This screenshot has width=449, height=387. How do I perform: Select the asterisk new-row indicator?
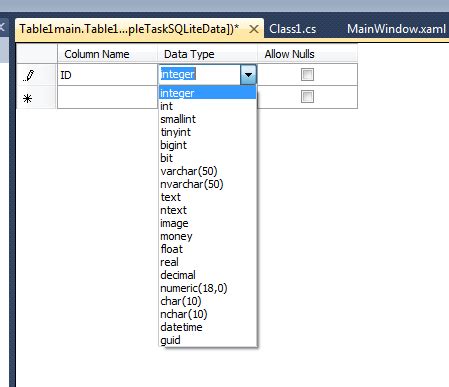click(x=27, y=98)
